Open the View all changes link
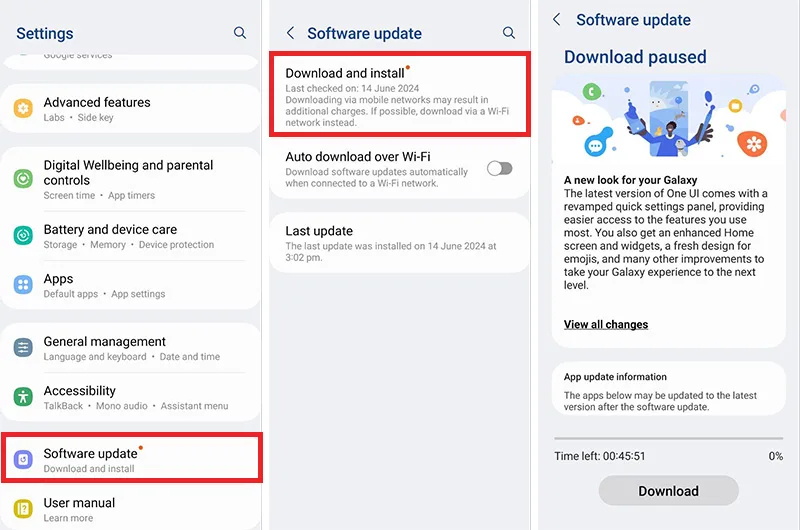800x530 pixels. click(x=606, y=324)
